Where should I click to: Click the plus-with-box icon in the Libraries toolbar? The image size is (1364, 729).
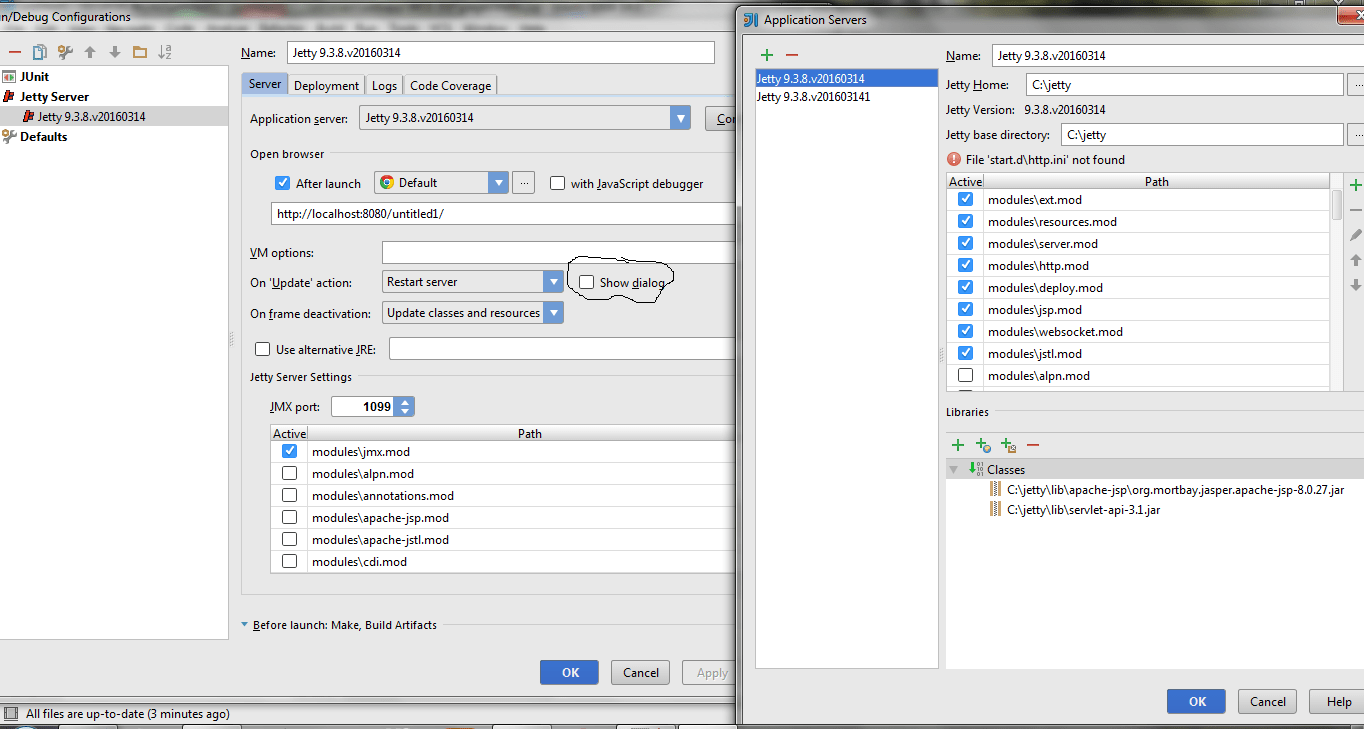coord(1008,445)
